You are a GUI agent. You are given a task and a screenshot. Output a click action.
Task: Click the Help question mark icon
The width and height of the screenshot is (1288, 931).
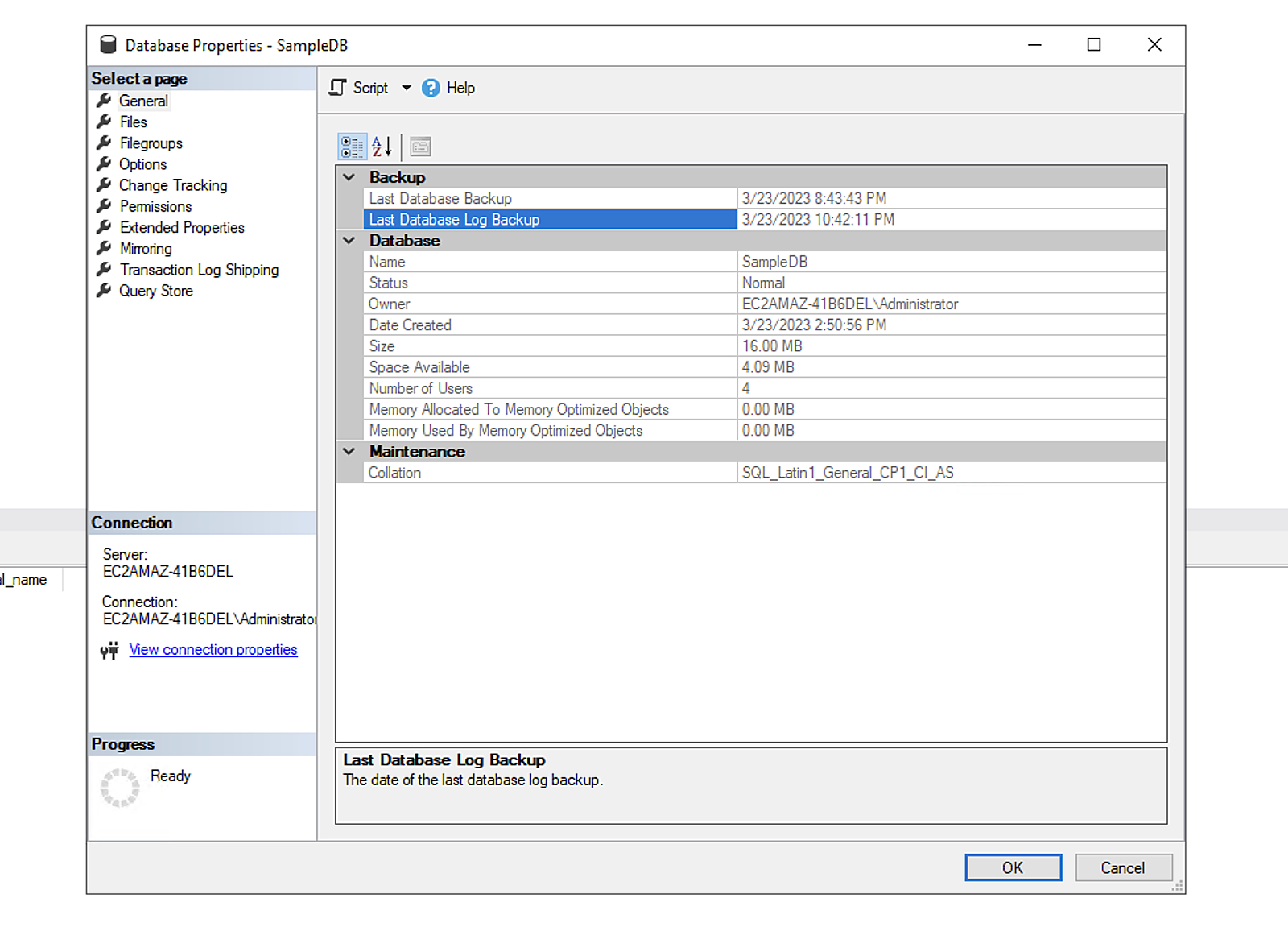click(431, 88)
